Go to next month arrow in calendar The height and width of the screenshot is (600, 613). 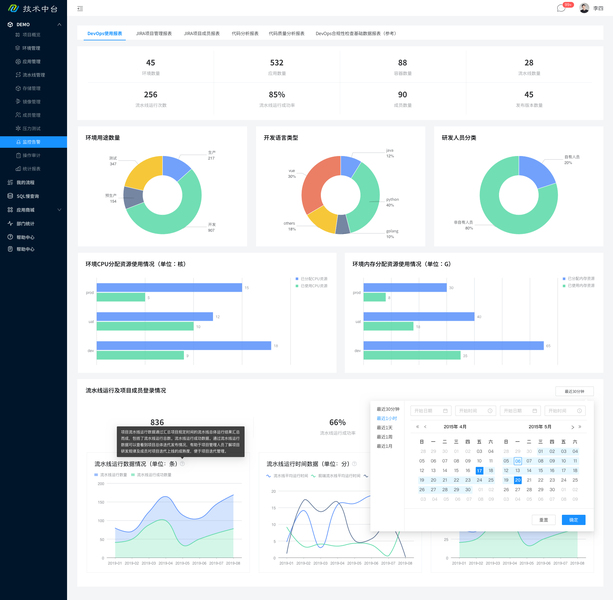pos(573,427)
